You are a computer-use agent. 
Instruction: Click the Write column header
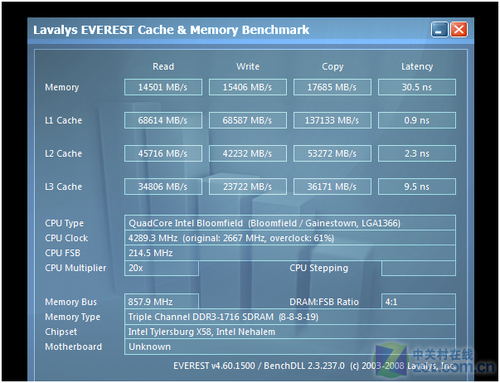click(x=248, y=67)
